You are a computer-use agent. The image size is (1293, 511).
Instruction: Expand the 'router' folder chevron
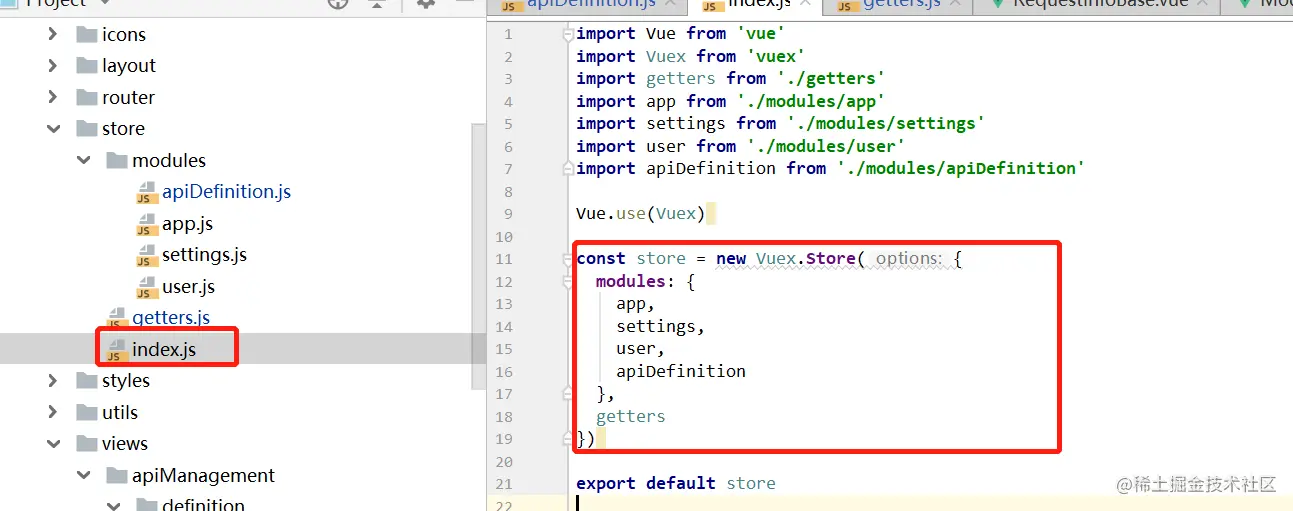(x=53, y=98)
